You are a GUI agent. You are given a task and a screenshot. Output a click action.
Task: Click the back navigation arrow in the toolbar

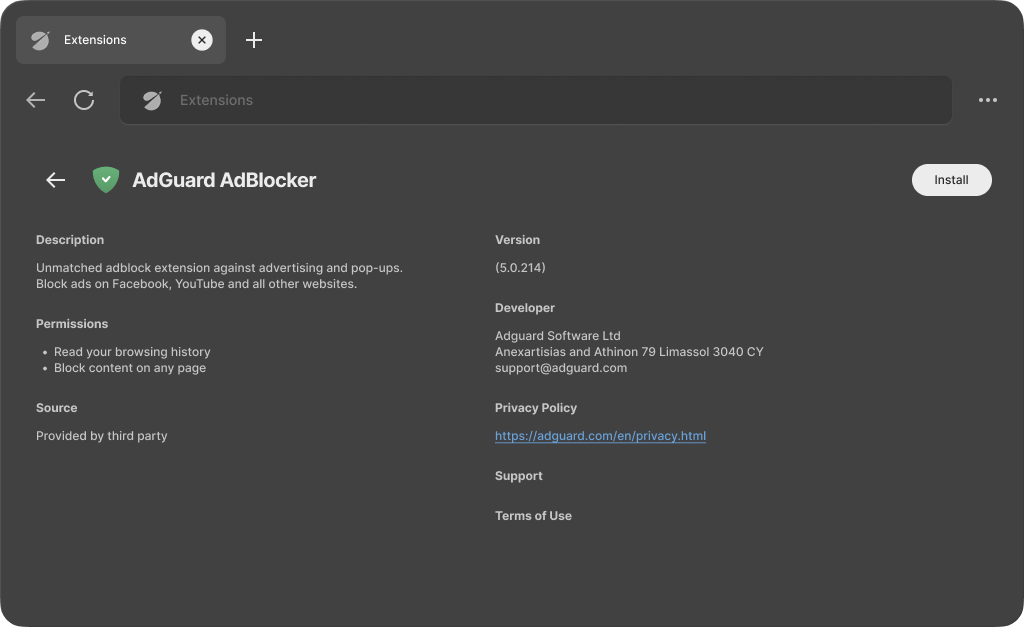pyautogui.click(x=35, y=100)
